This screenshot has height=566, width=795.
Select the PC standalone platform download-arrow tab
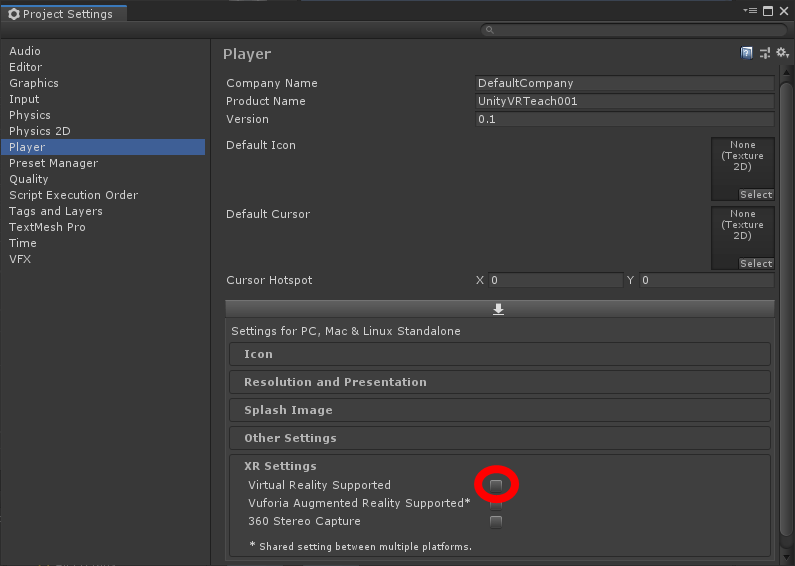499,309
